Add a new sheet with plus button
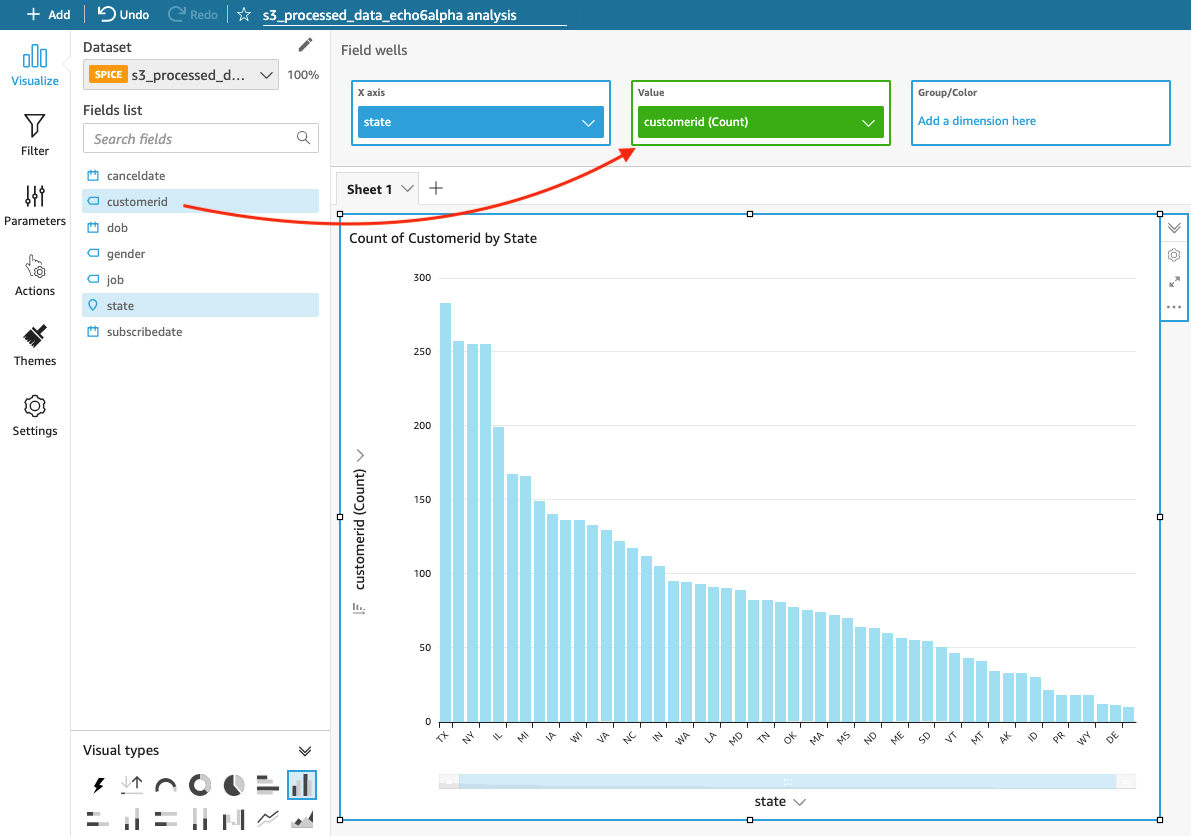This screenshot has width=1191, height=836. coord(436,188)
